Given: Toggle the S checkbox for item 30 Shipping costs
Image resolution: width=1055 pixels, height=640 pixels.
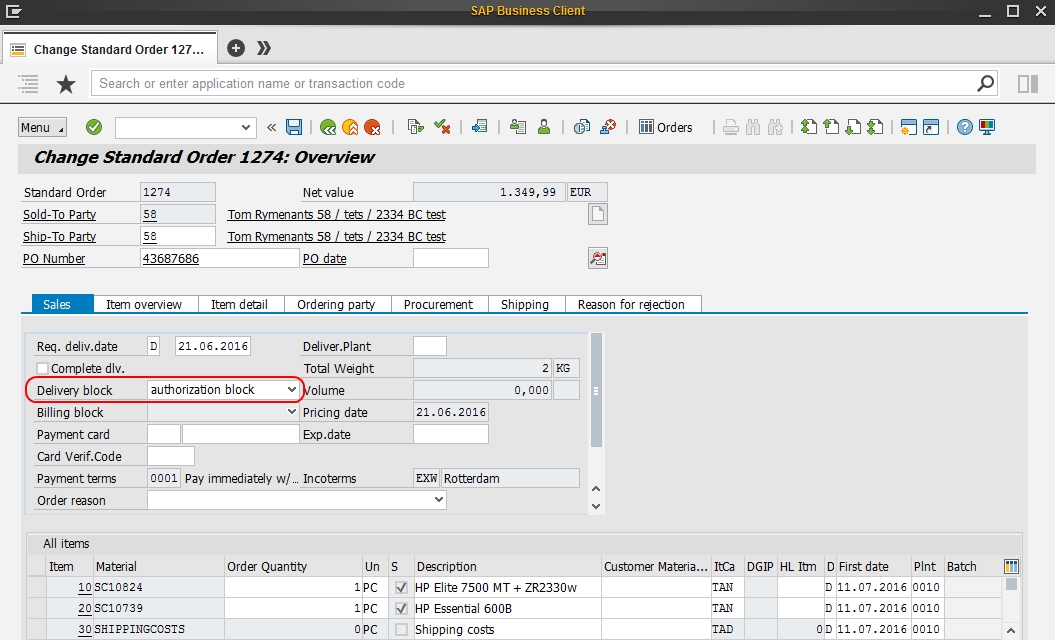Looking at the screenshot, I should 402,629.
